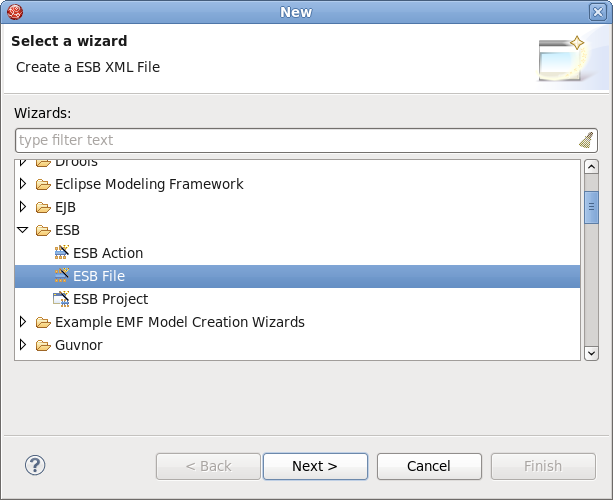Click the Example EMF Model folder icon
613x500 pixels.
point(43,322)
